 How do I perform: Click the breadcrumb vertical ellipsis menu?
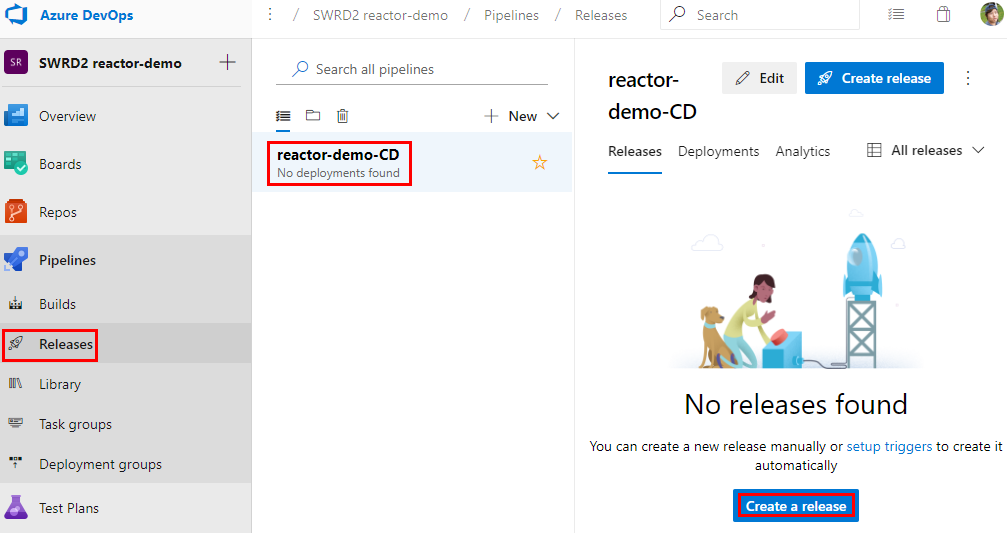270,14
